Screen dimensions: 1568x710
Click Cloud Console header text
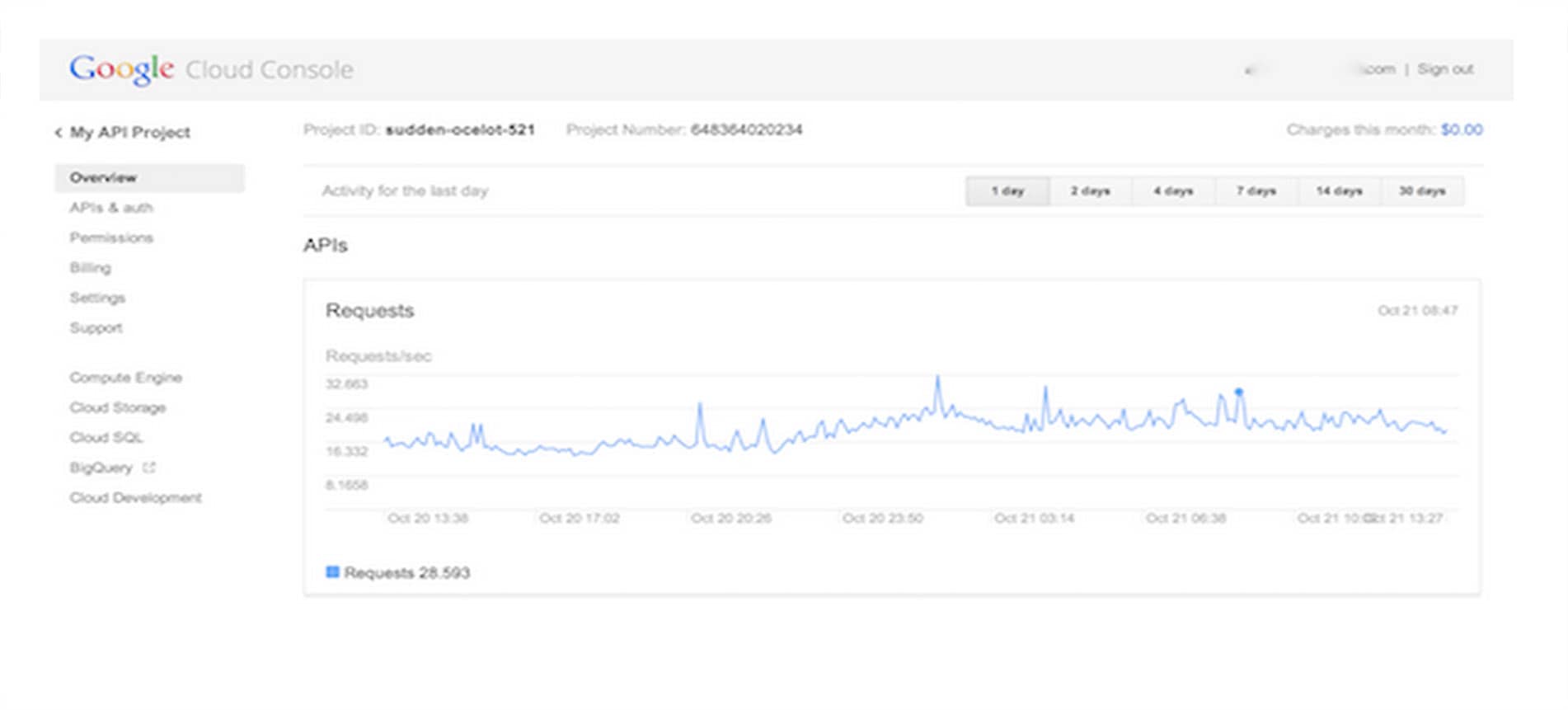pyautogui.click(x=270, y=70)
